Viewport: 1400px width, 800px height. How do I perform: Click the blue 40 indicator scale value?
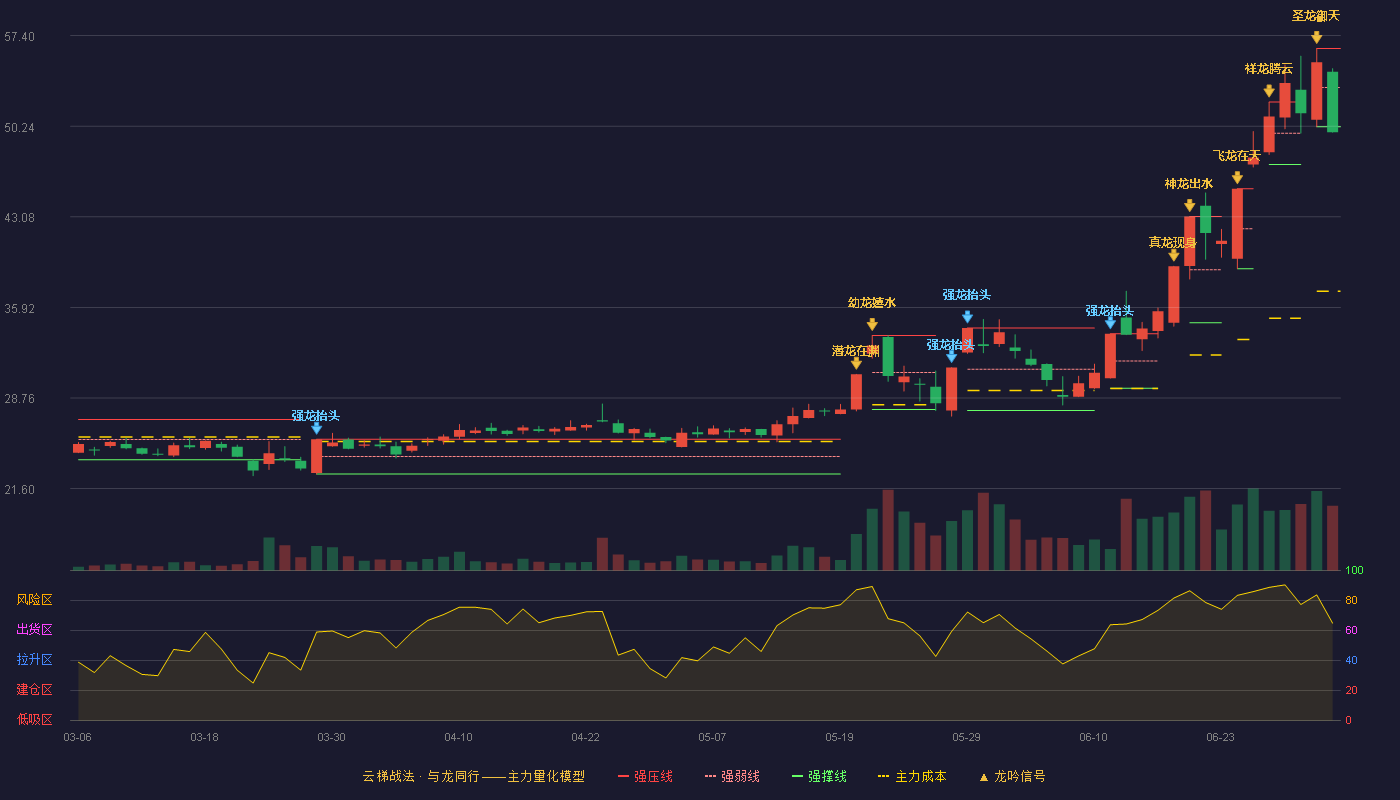1351,660
